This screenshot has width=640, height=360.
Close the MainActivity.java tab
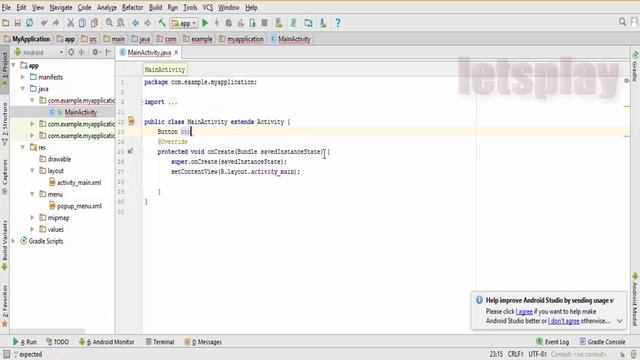[x=176, y=52]
